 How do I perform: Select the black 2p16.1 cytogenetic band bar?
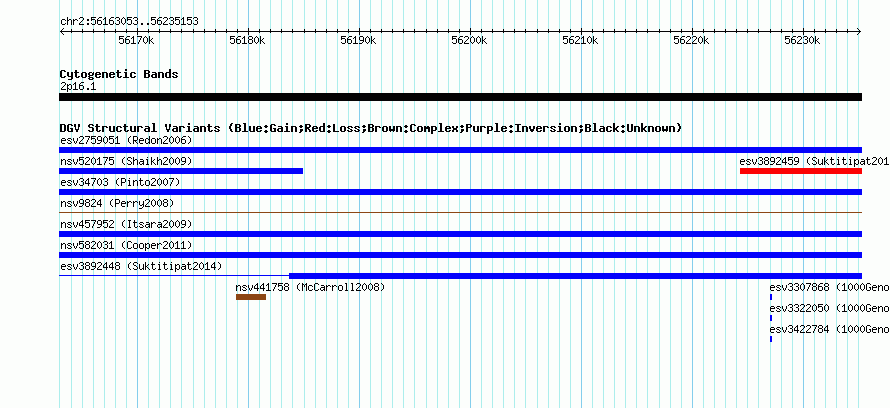(x=460, y=97)
